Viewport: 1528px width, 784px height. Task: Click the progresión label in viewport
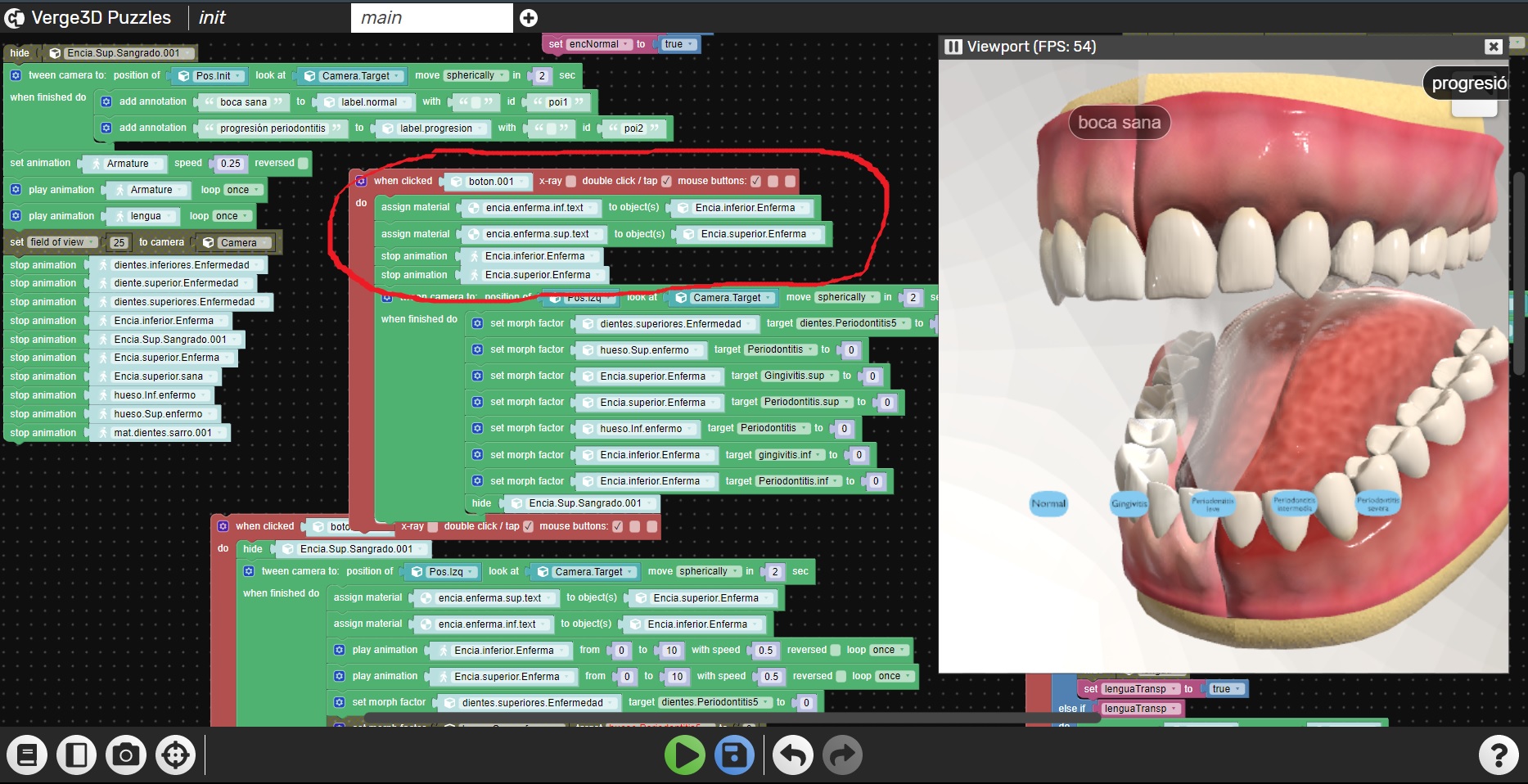pos(1467,83)
